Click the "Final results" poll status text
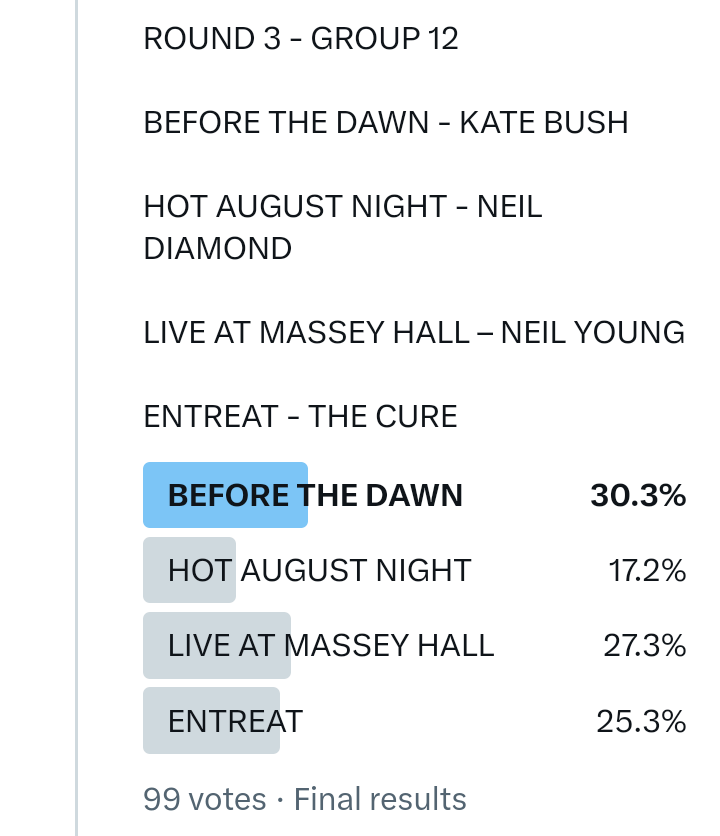 coord(380,799)
